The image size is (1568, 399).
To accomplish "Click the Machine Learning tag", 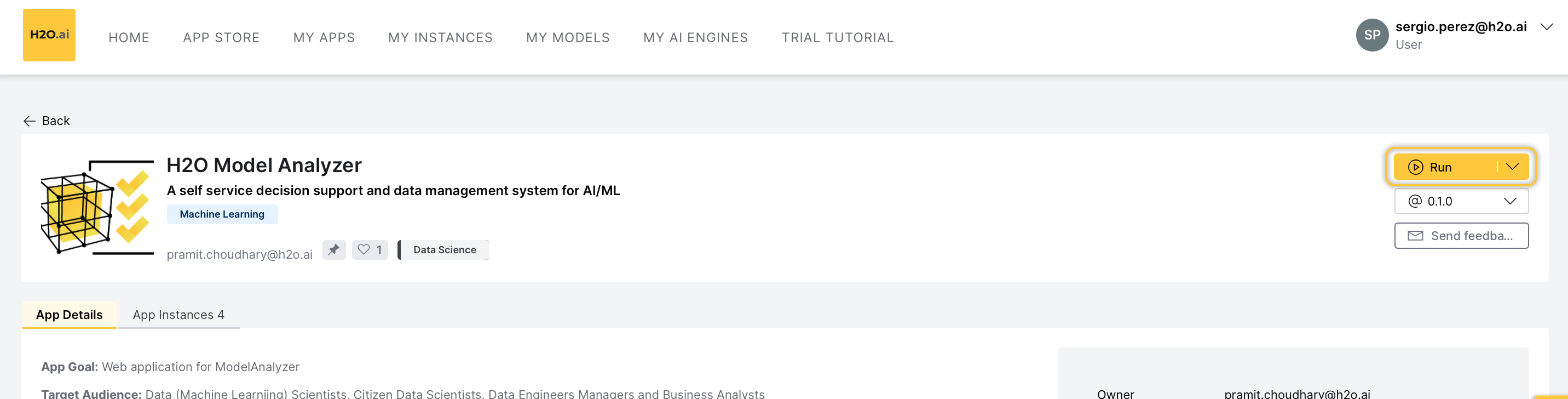I will pos(222,214).
